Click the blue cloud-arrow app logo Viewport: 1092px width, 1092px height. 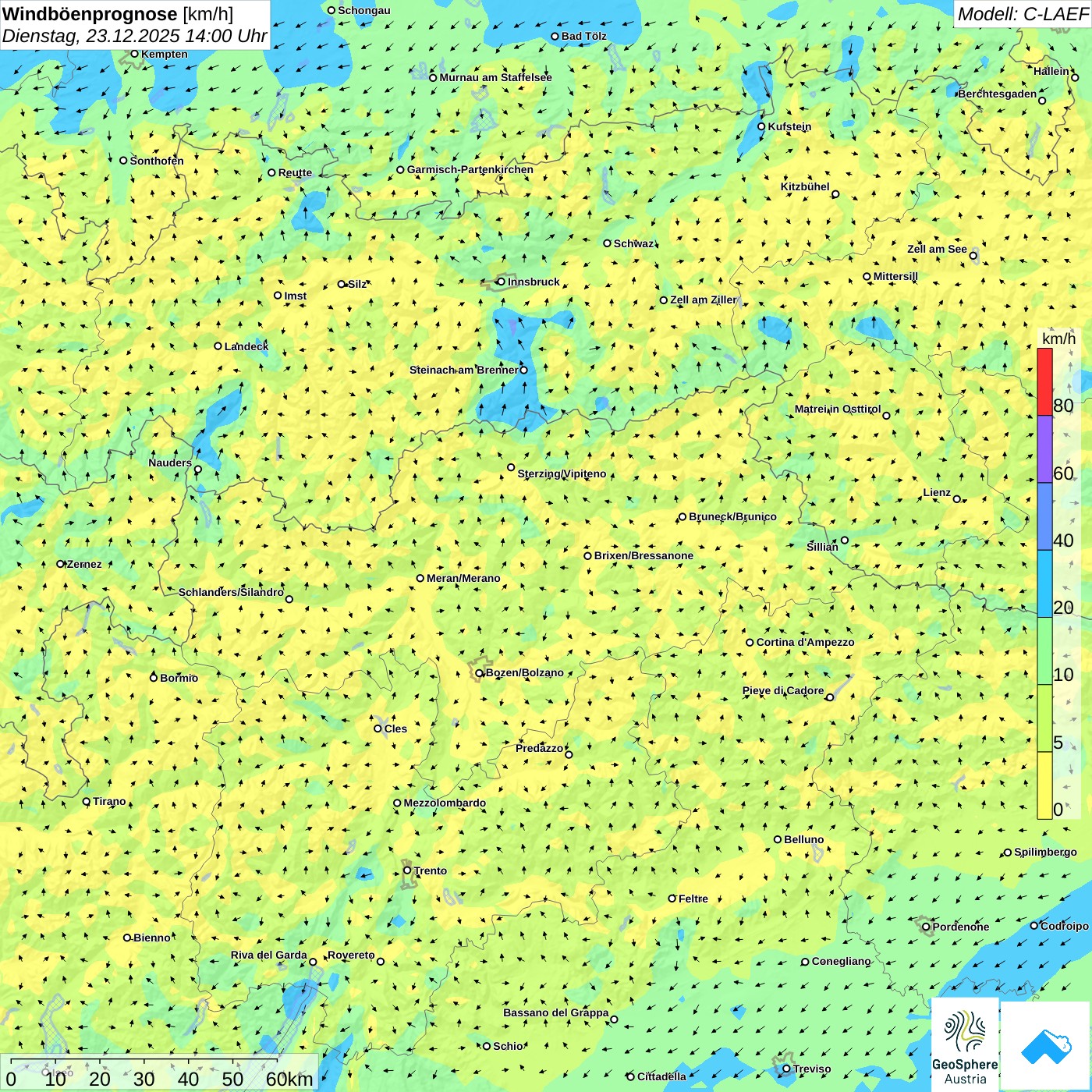[x=1046, y=1047]
